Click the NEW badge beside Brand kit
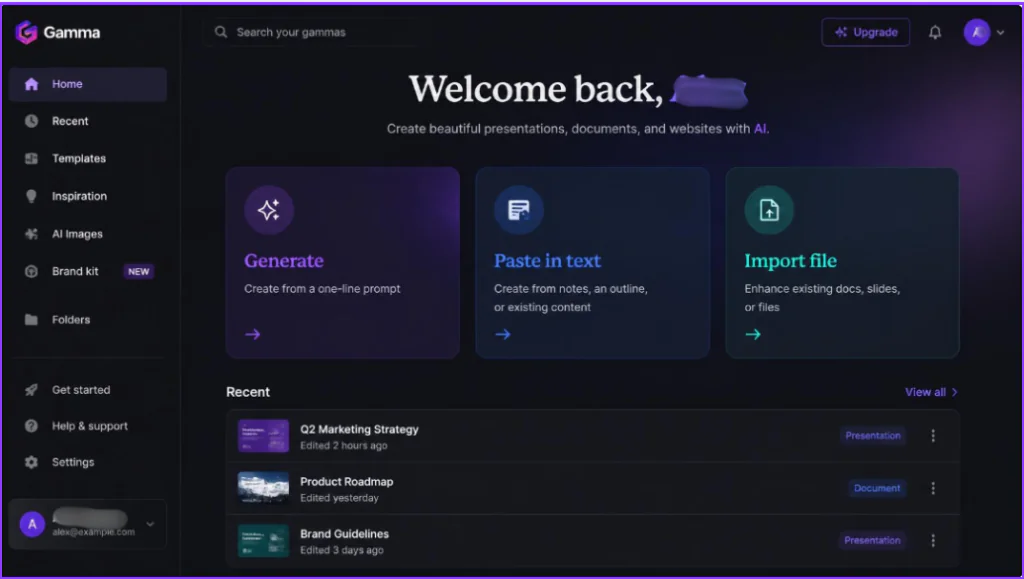The height and width of the screenshot is (579, 1024). [x=138, y=272]
